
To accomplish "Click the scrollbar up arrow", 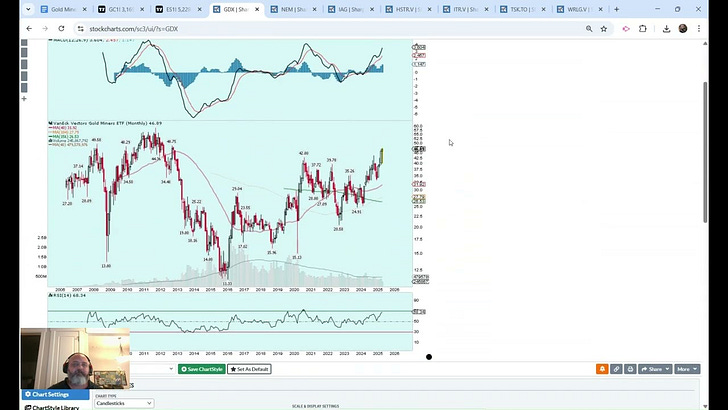I will tap(705, 43).
